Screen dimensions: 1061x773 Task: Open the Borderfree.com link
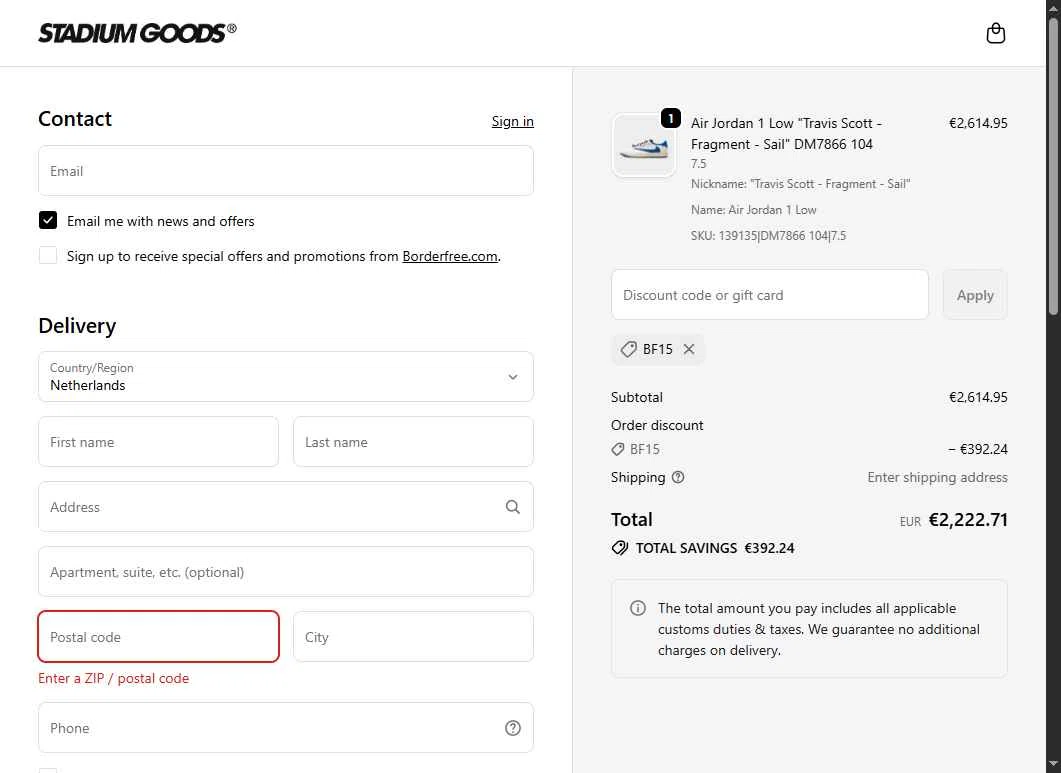point(450,256)
